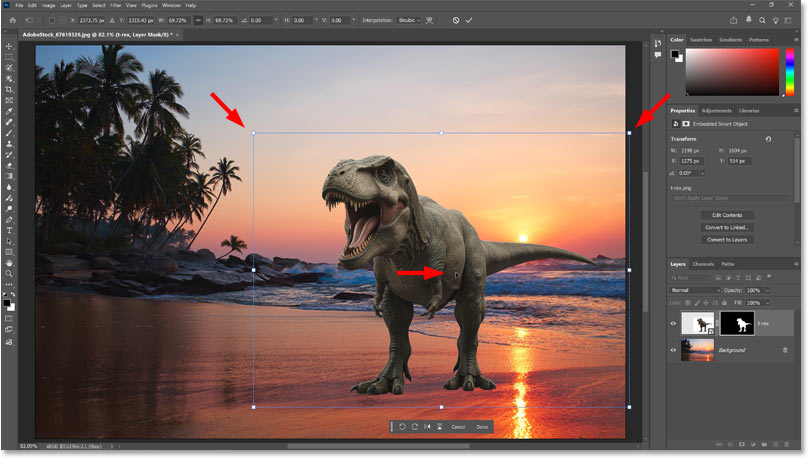Screen dimensions: 809x459
Task: Click the add layer style fx icon
Action: coord(731,445)
